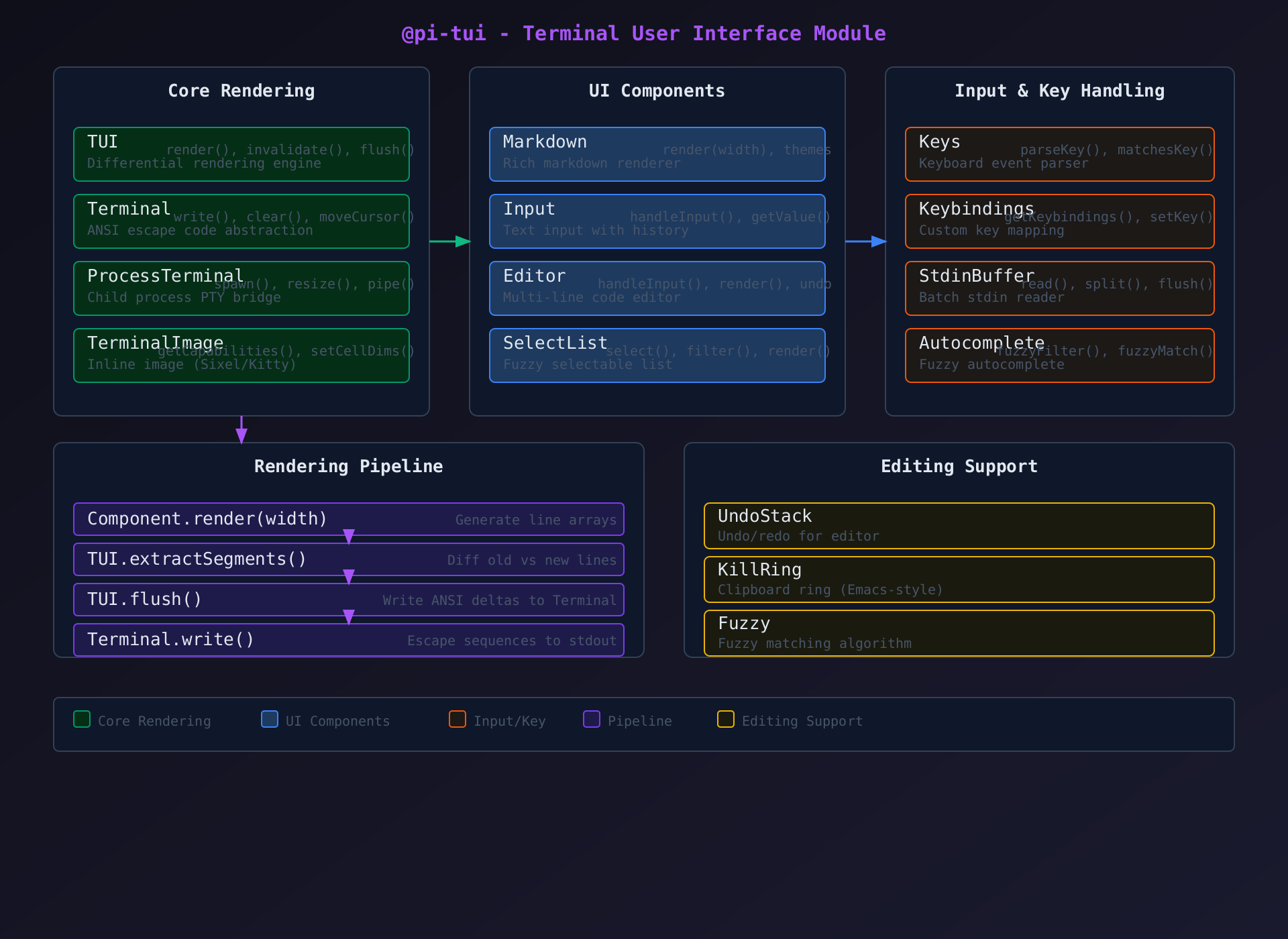This screenshot has width=1288, height=939.
Task: Click the 'Pipeline' legend label
Action: [640, 721]
